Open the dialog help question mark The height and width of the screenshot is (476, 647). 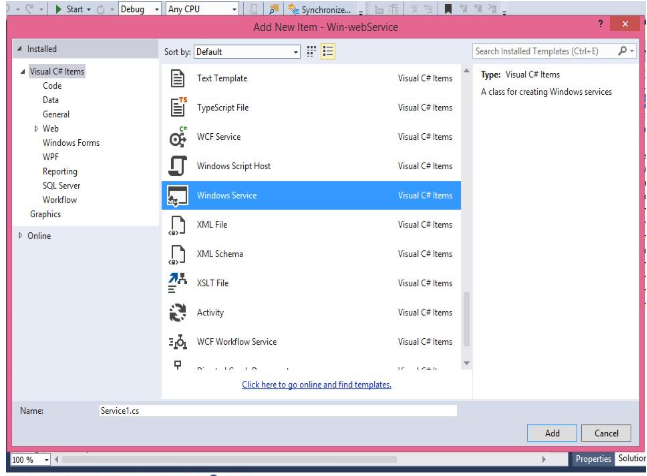600,24
